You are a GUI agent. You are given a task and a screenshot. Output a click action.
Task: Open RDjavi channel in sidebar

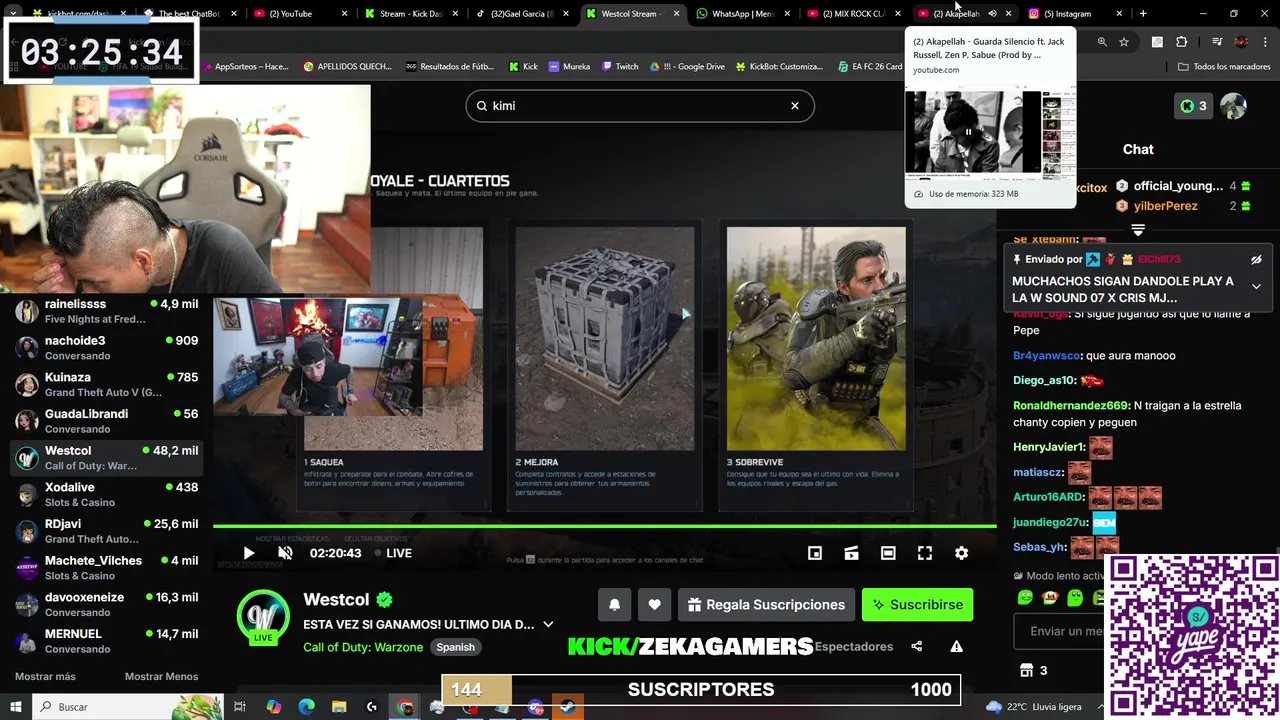(106, 531)
